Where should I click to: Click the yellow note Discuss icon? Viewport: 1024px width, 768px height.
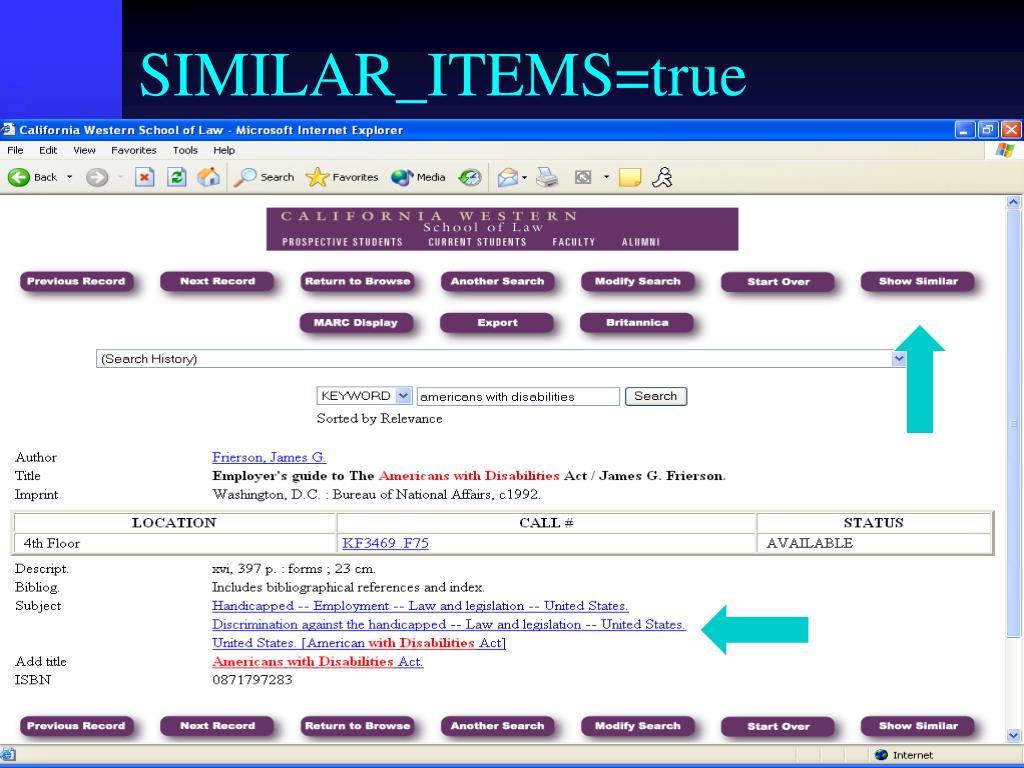[x=630, y=177]
